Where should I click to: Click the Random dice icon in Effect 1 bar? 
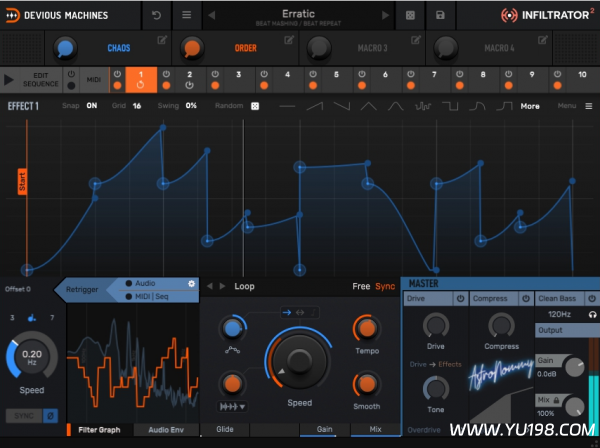pos(255,105)
